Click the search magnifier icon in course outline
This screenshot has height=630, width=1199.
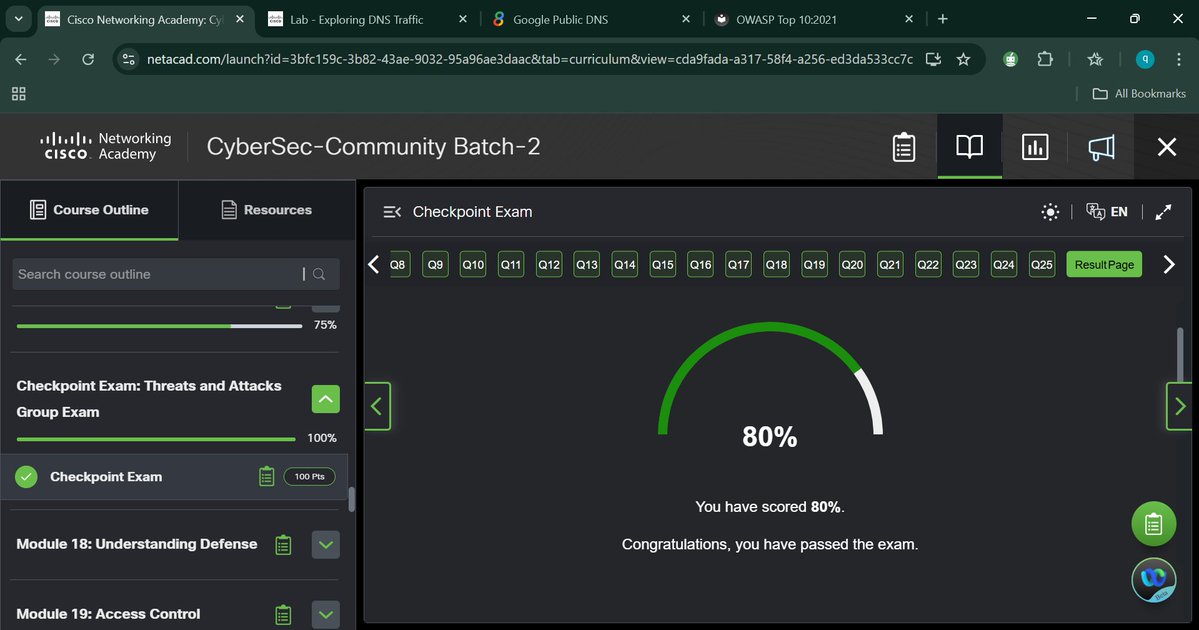(319, 274)
